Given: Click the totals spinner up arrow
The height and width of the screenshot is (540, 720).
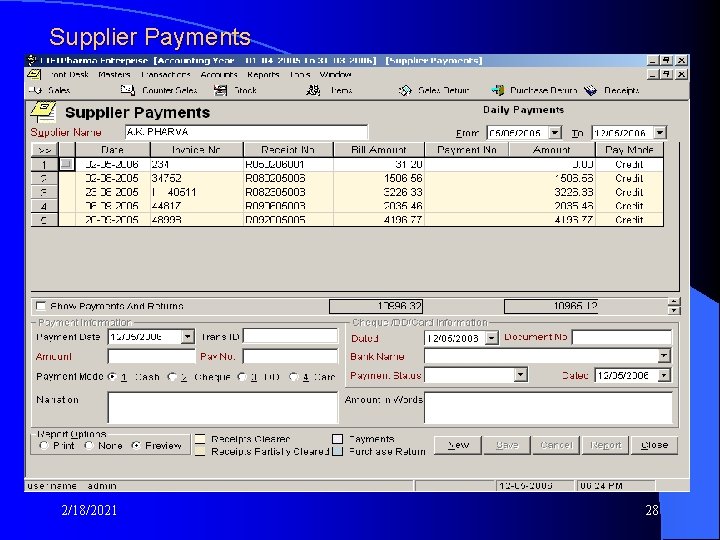Looking at the screenshot, I should [674, 302].
